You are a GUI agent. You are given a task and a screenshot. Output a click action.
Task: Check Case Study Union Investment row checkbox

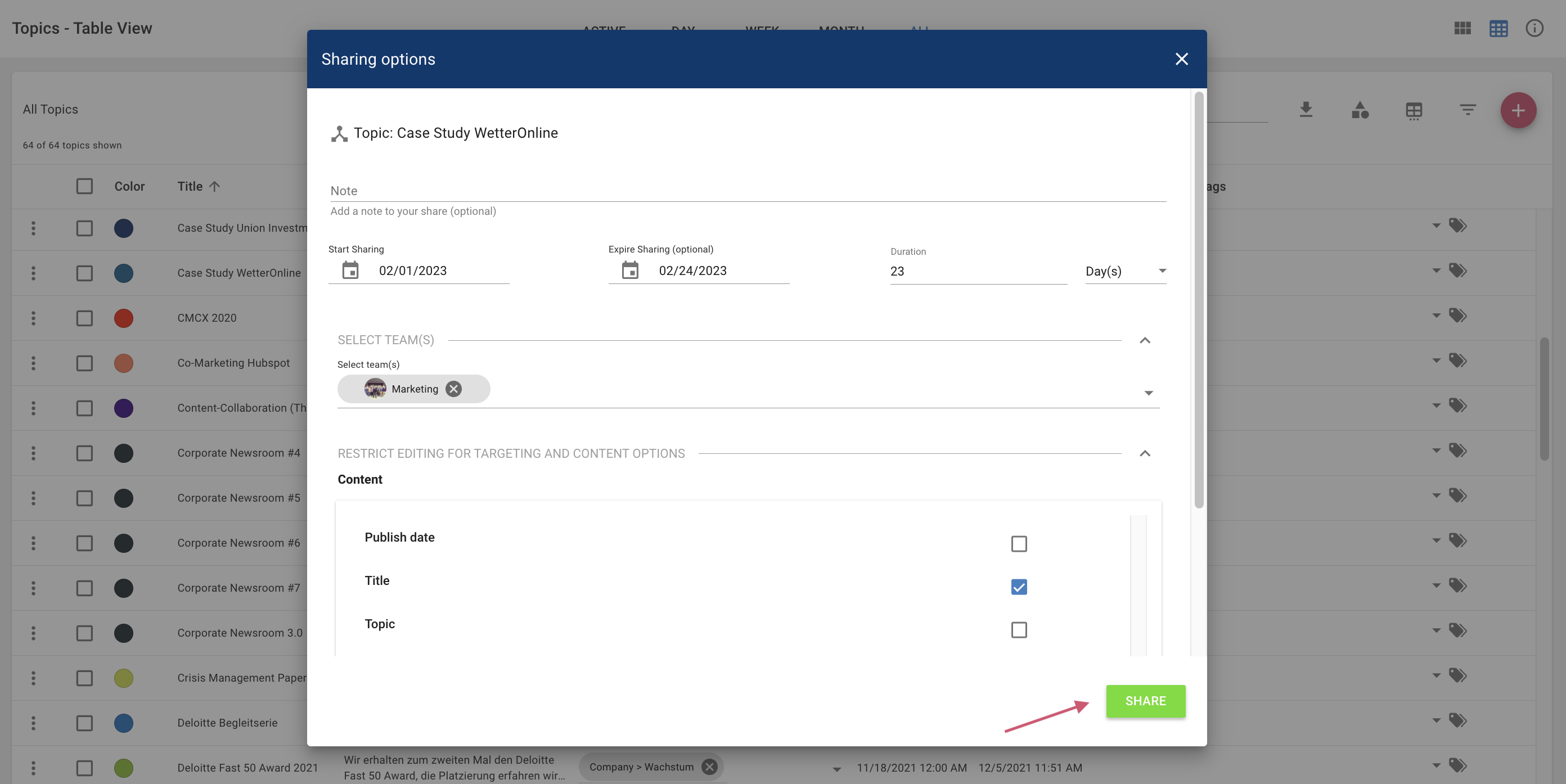click(x=84, y=228)
